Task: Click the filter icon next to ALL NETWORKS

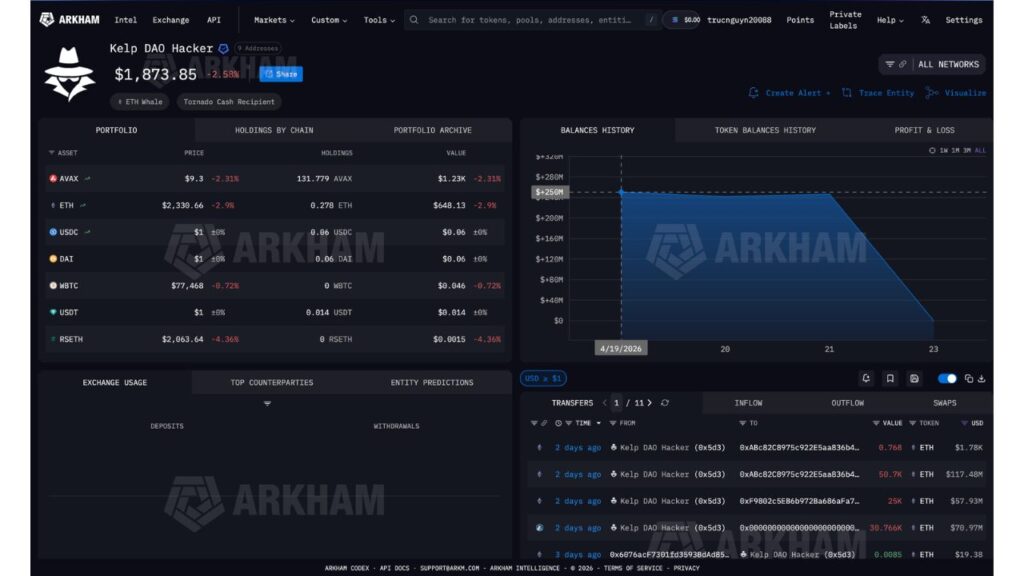Action: 891,64
